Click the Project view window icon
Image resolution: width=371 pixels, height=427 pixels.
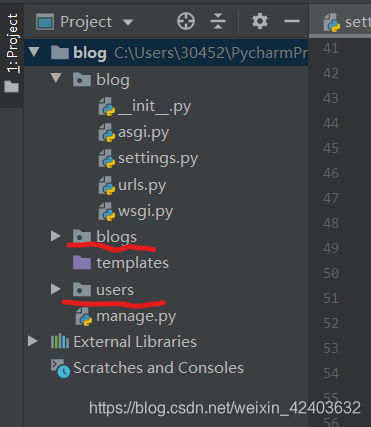[45, 22]
